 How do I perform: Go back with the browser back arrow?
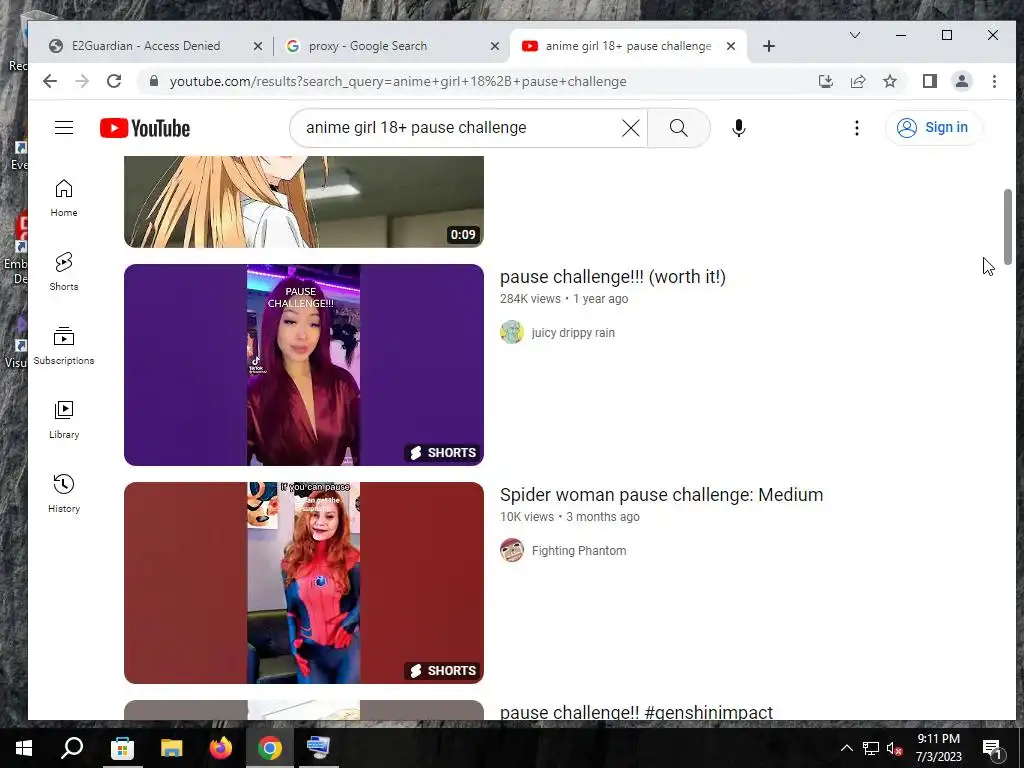point(50,81)
